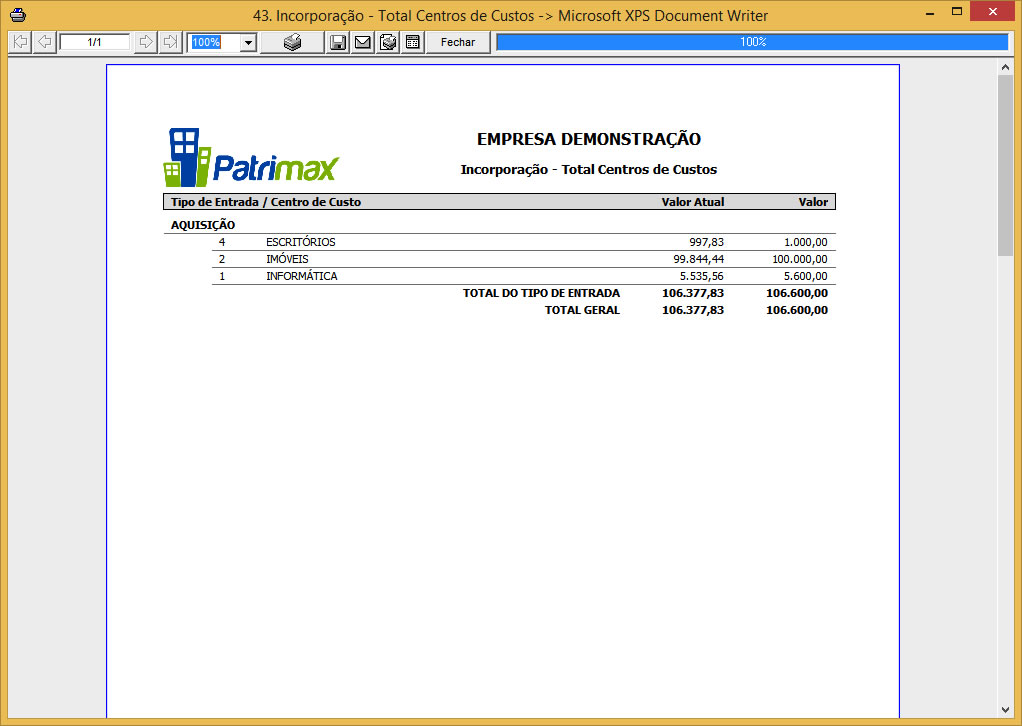Click the TOTAL GERAL label
This screenshot has width=1022, height=726.
pos(582,310)
